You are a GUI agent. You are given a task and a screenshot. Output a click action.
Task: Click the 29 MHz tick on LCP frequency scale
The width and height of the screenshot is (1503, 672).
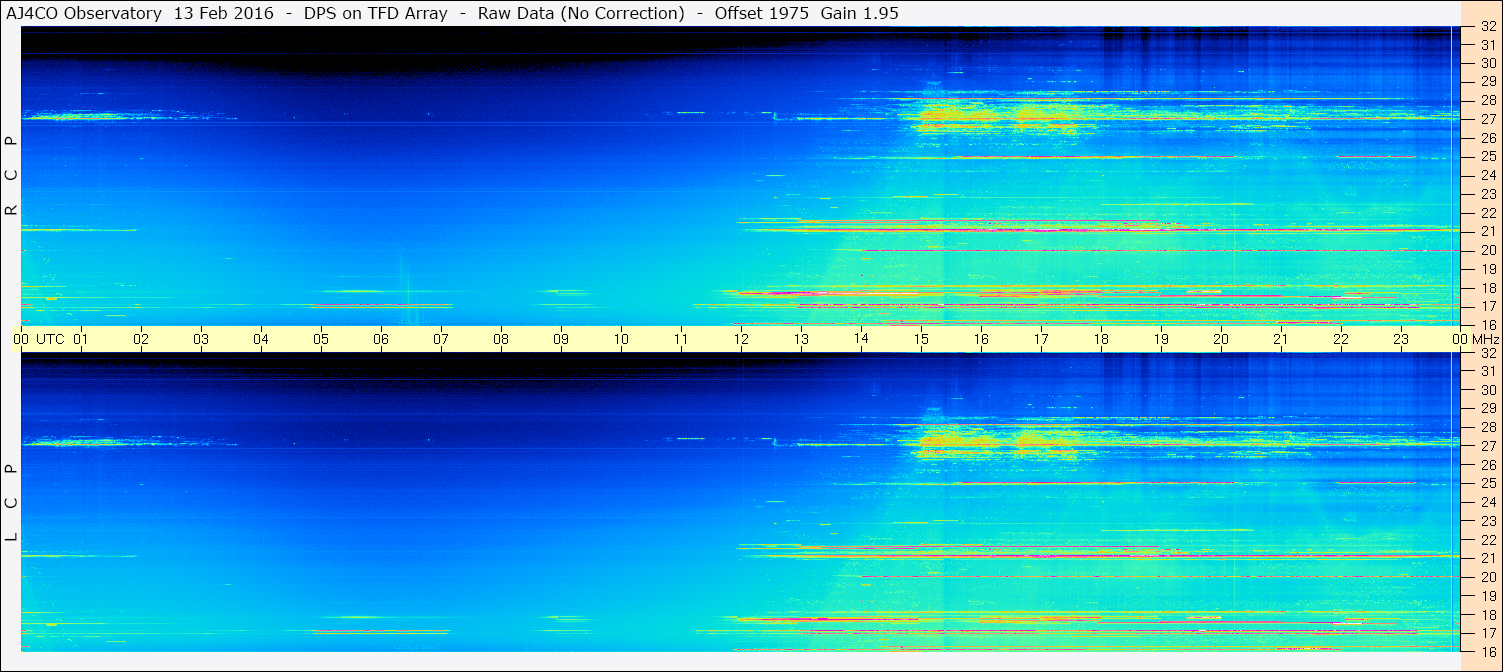tap(1487, 409)
